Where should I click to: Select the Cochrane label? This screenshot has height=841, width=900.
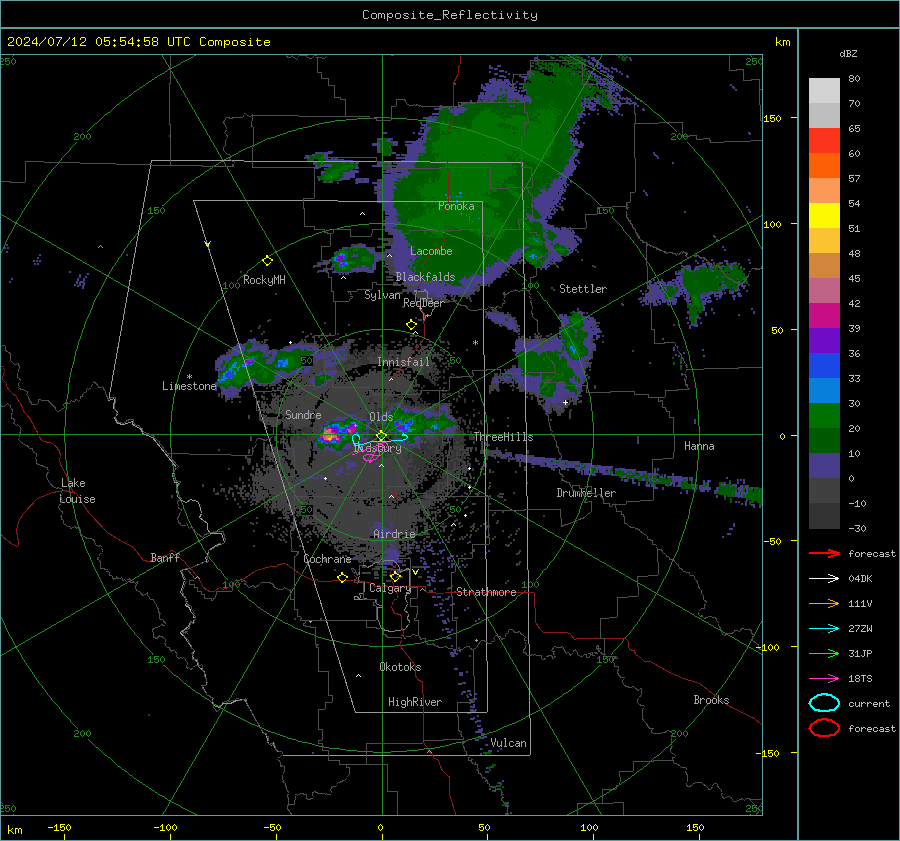pyautogui.click(x=327, y=559)
